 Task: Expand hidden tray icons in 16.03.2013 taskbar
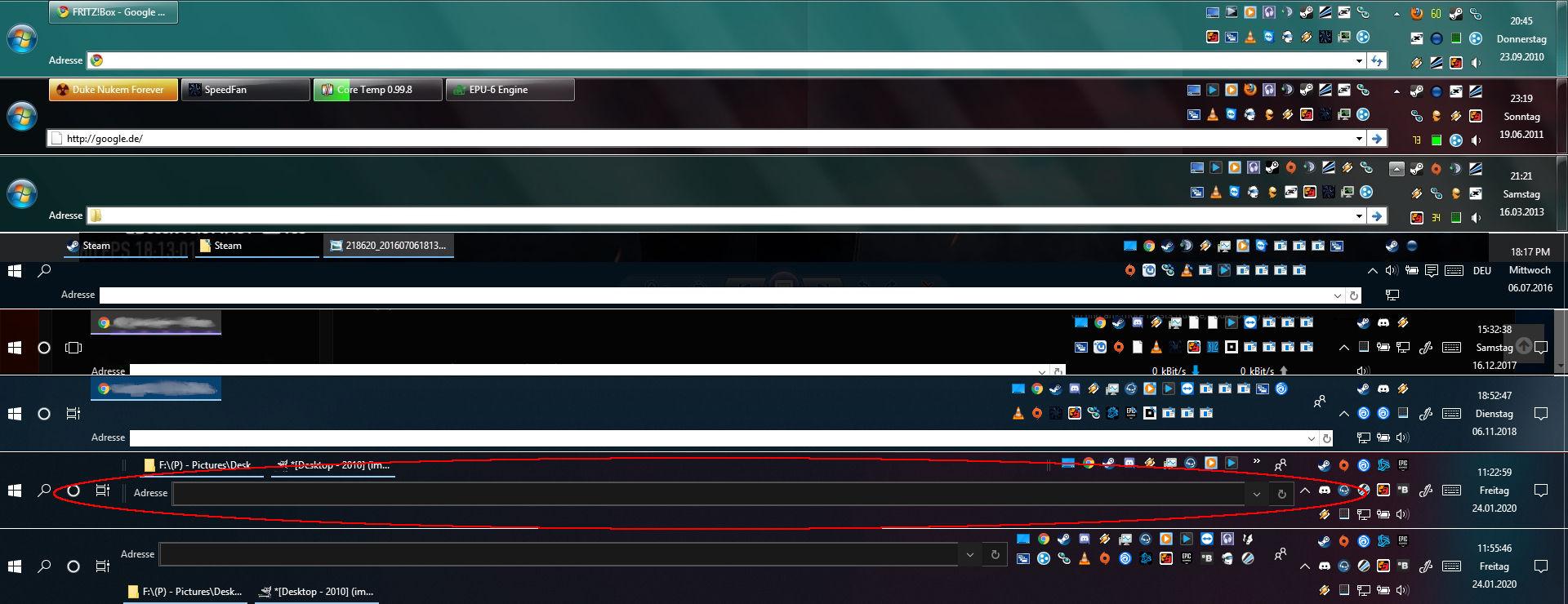coord(1396,169)
